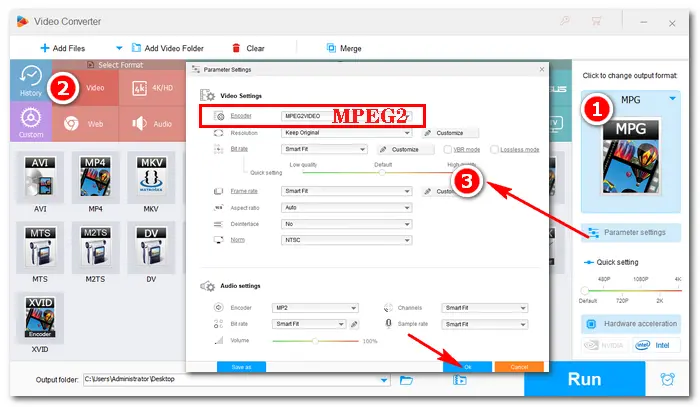Screen dimensions: 700x407
Task: Click the batch film icon beside folder
Action: [x=460, y=380]
